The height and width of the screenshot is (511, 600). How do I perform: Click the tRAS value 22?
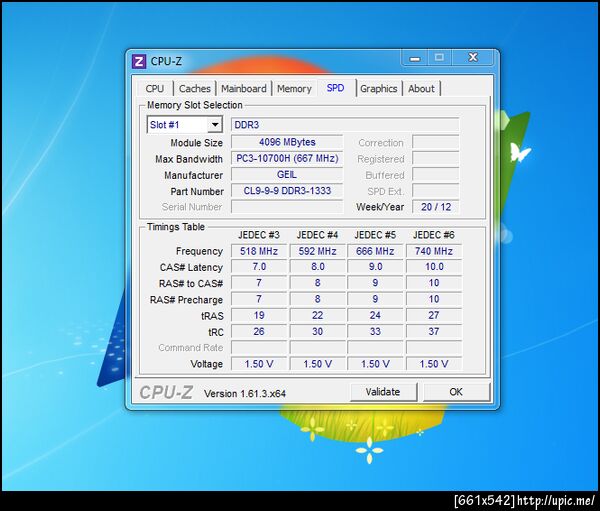[317, 315]
